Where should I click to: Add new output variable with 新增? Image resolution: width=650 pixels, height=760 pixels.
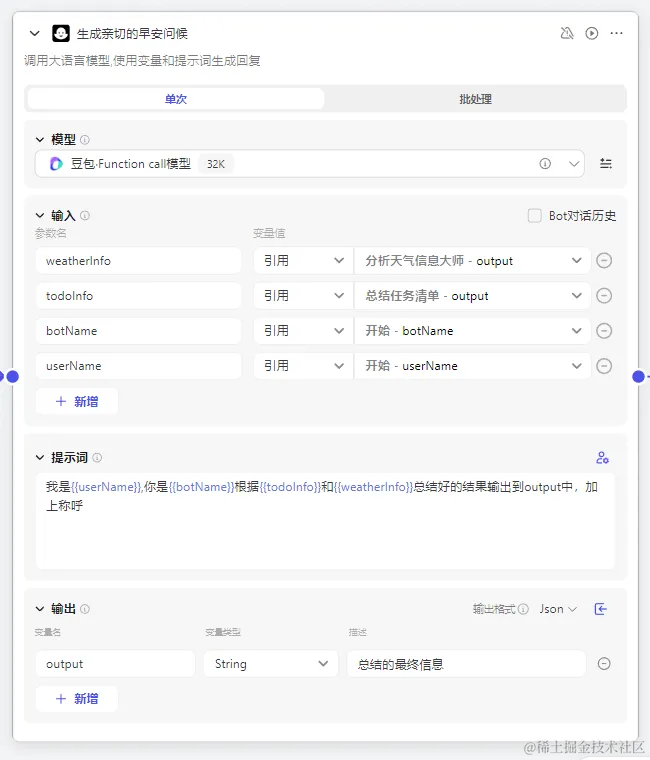(77, 698)
